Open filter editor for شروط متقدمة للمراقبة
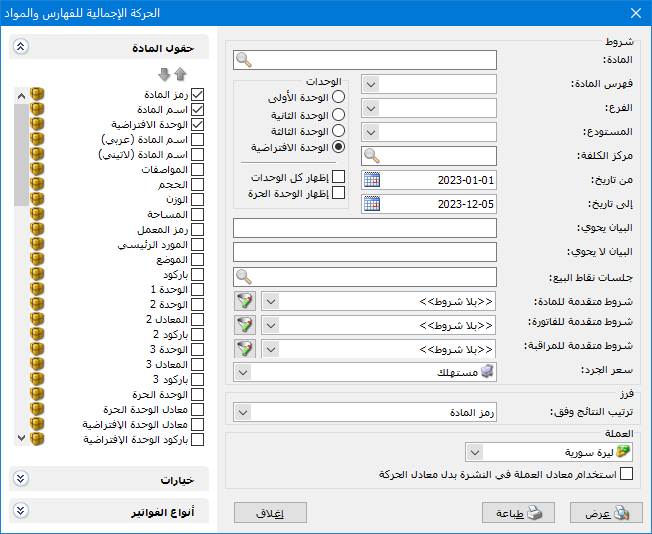Viewport: 652px width, 534px height. click(245, 349)
